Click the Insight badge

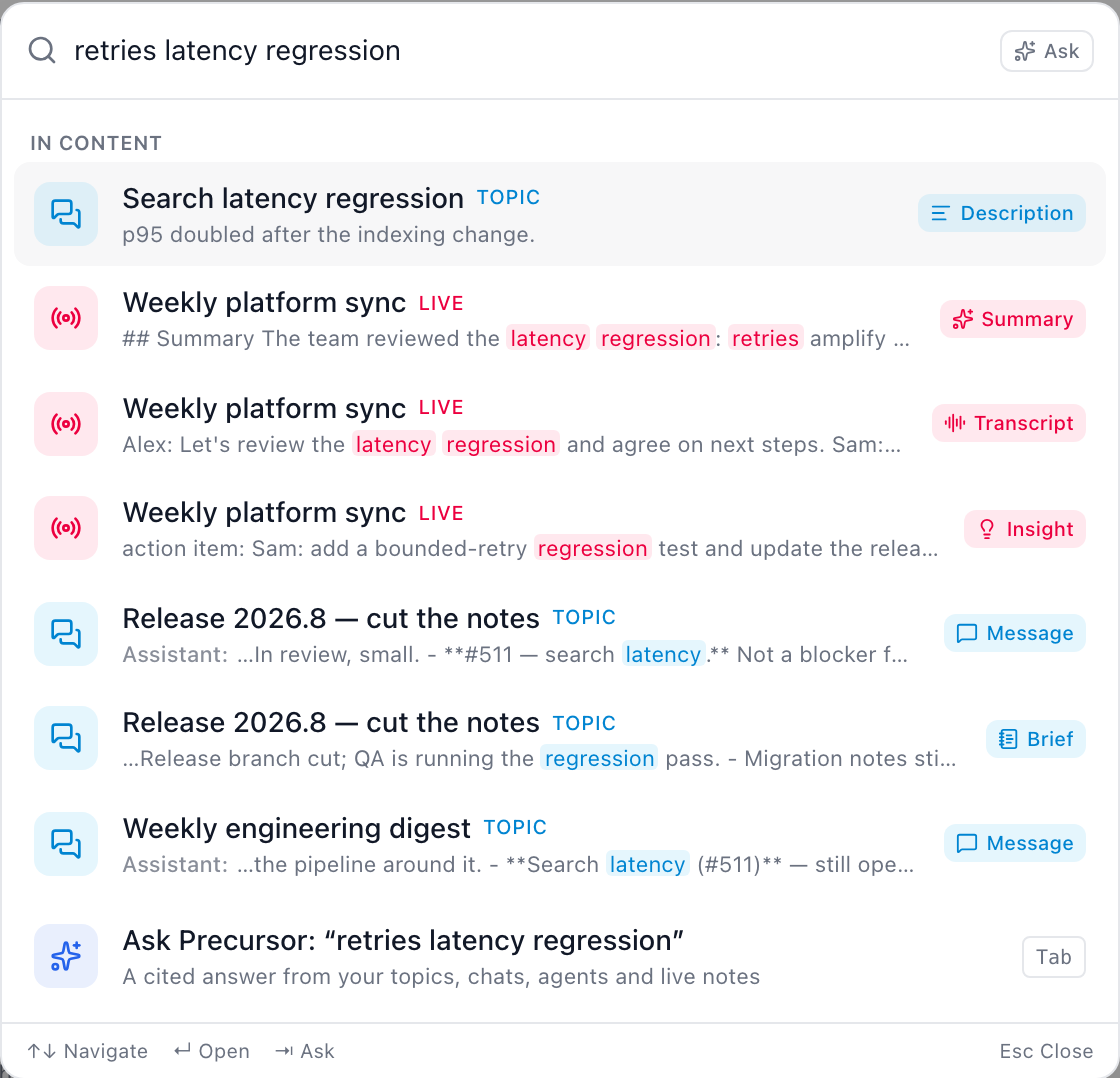pyautogui.click(x=1025, y=529)
